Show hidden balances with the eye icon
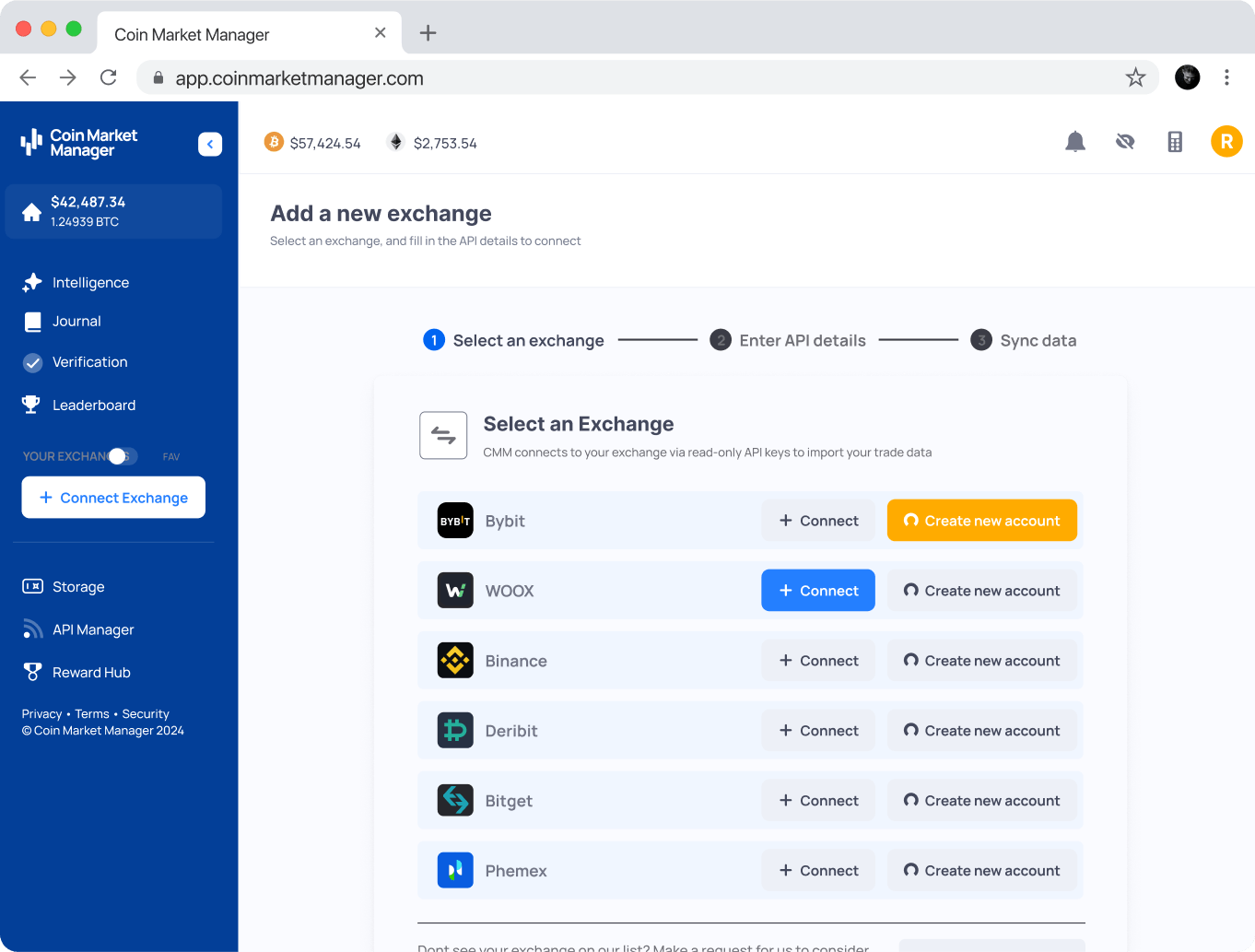 coord(1125,142)
